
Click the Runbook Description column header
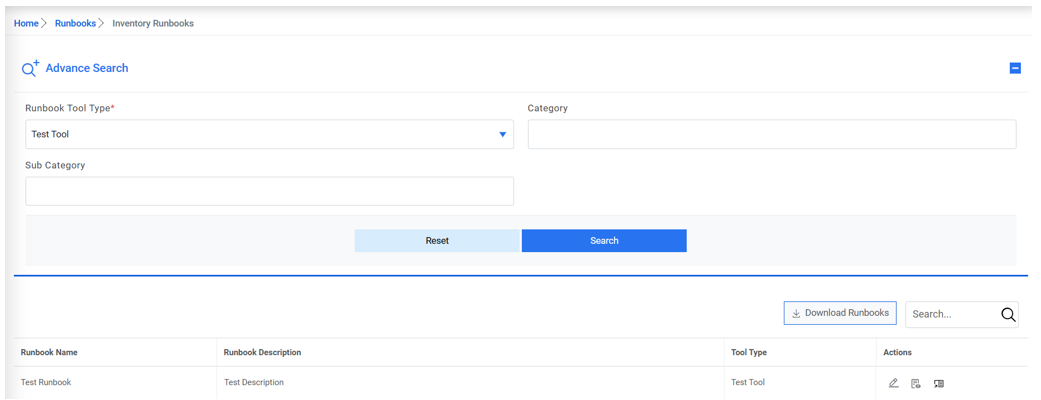coord(262,352)
